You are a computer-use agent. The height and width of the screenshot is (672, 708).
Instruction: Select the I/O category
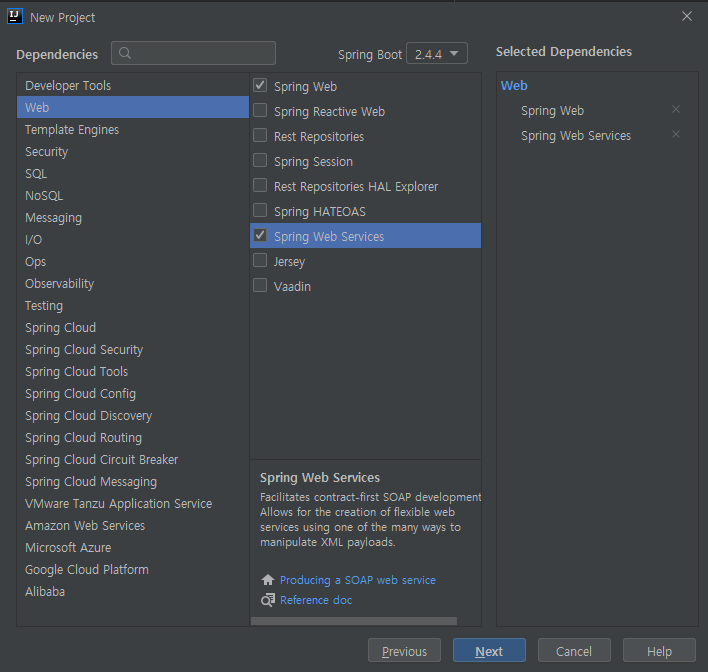133,239
